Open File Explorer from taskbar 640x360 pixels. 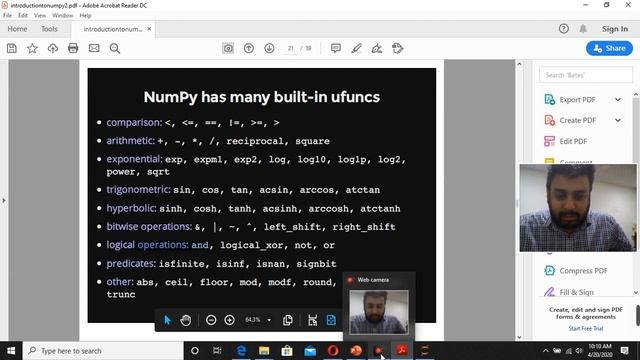click(264, 351)
